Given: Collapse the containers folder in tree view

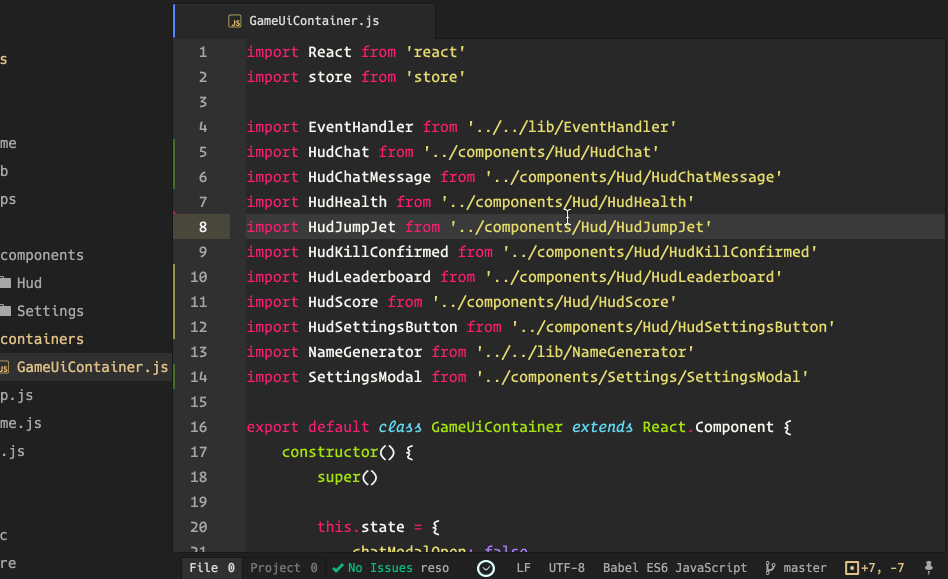Looking at the screenshot, I should pyautogui.click(x=42, y=339).
